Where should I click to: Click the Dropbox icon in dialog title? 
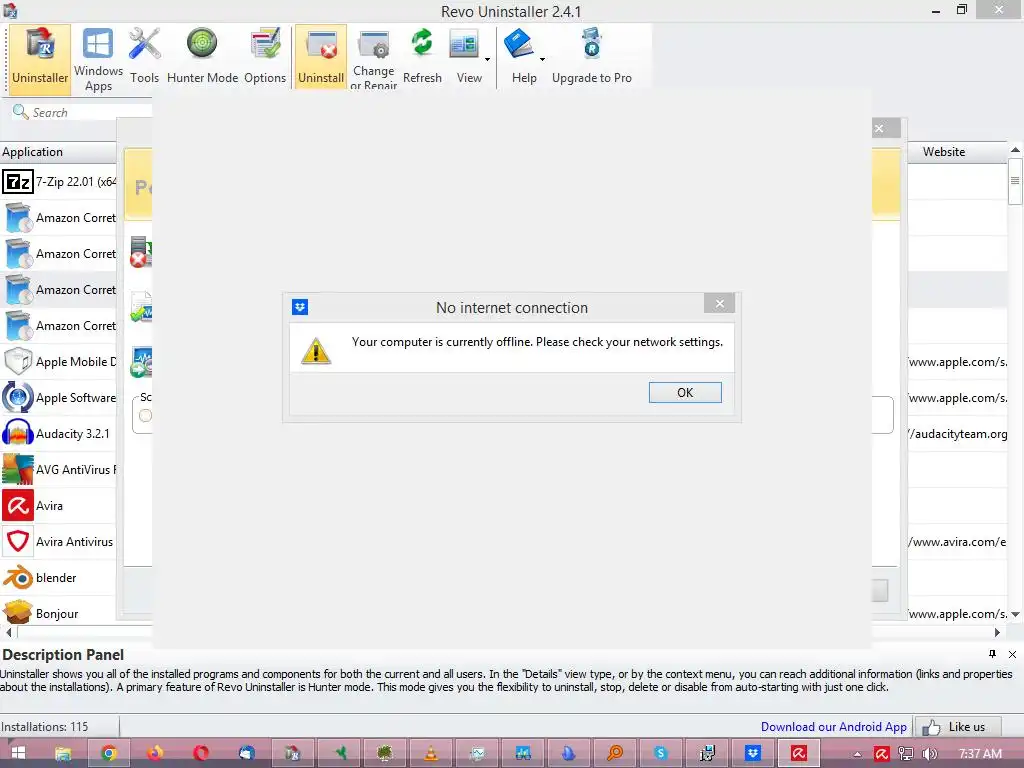click(300, 307)
